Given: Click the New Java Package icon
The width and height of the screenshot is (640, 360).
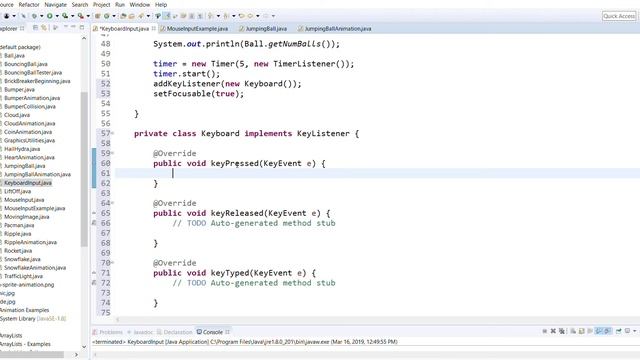Looking at the screenshot, I should [98, 16].
